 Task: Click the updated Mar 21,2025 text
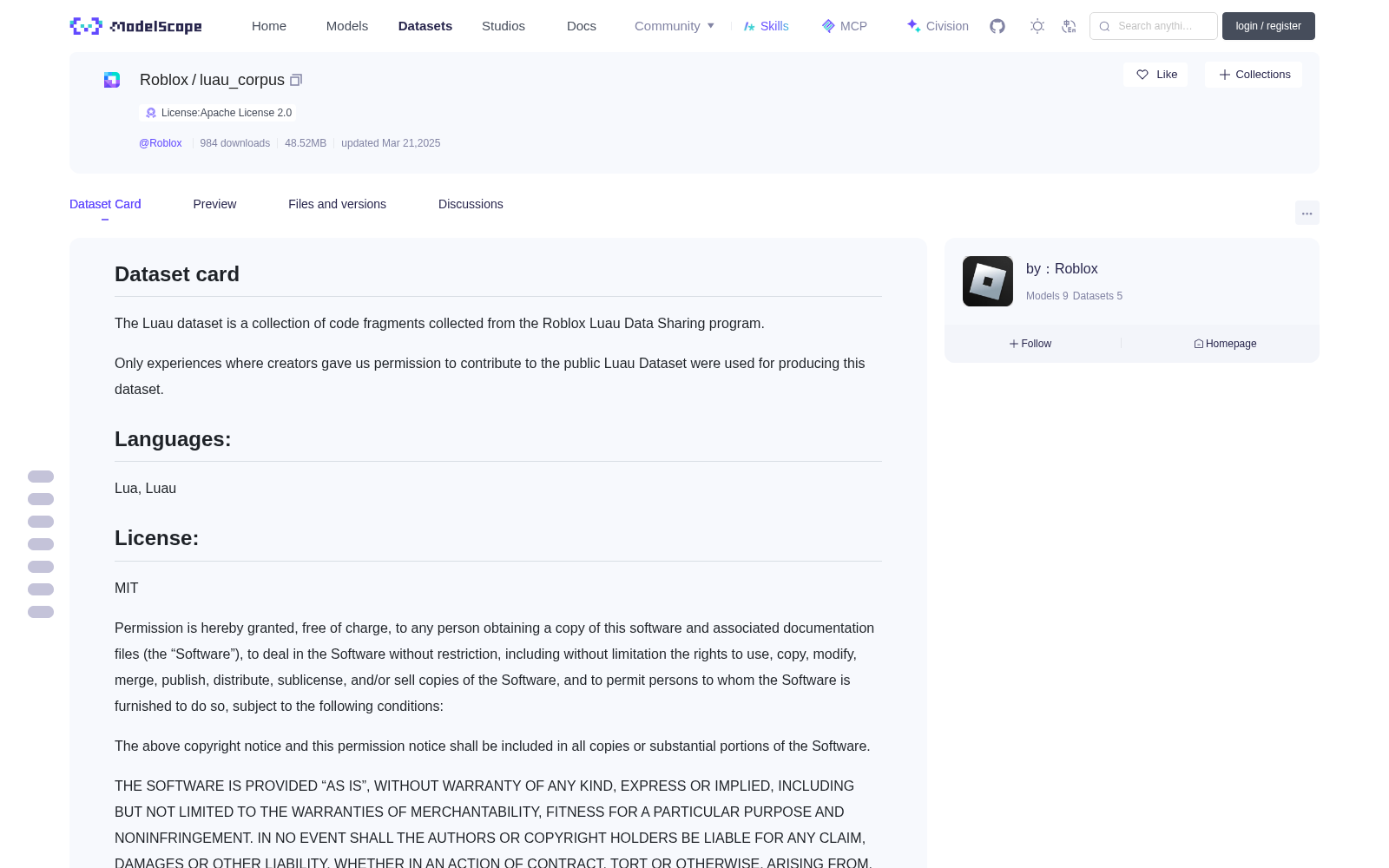(x=391, y=143)
